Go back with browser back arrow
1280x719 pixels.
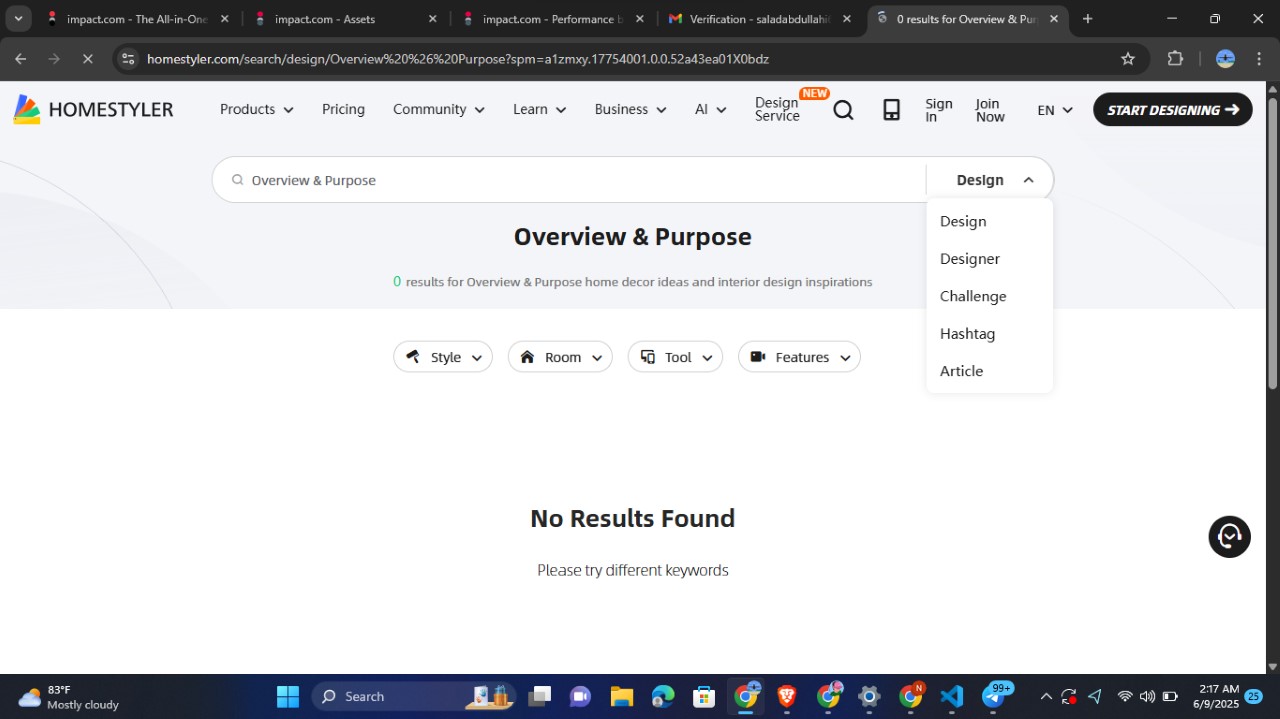pos(21,59)
